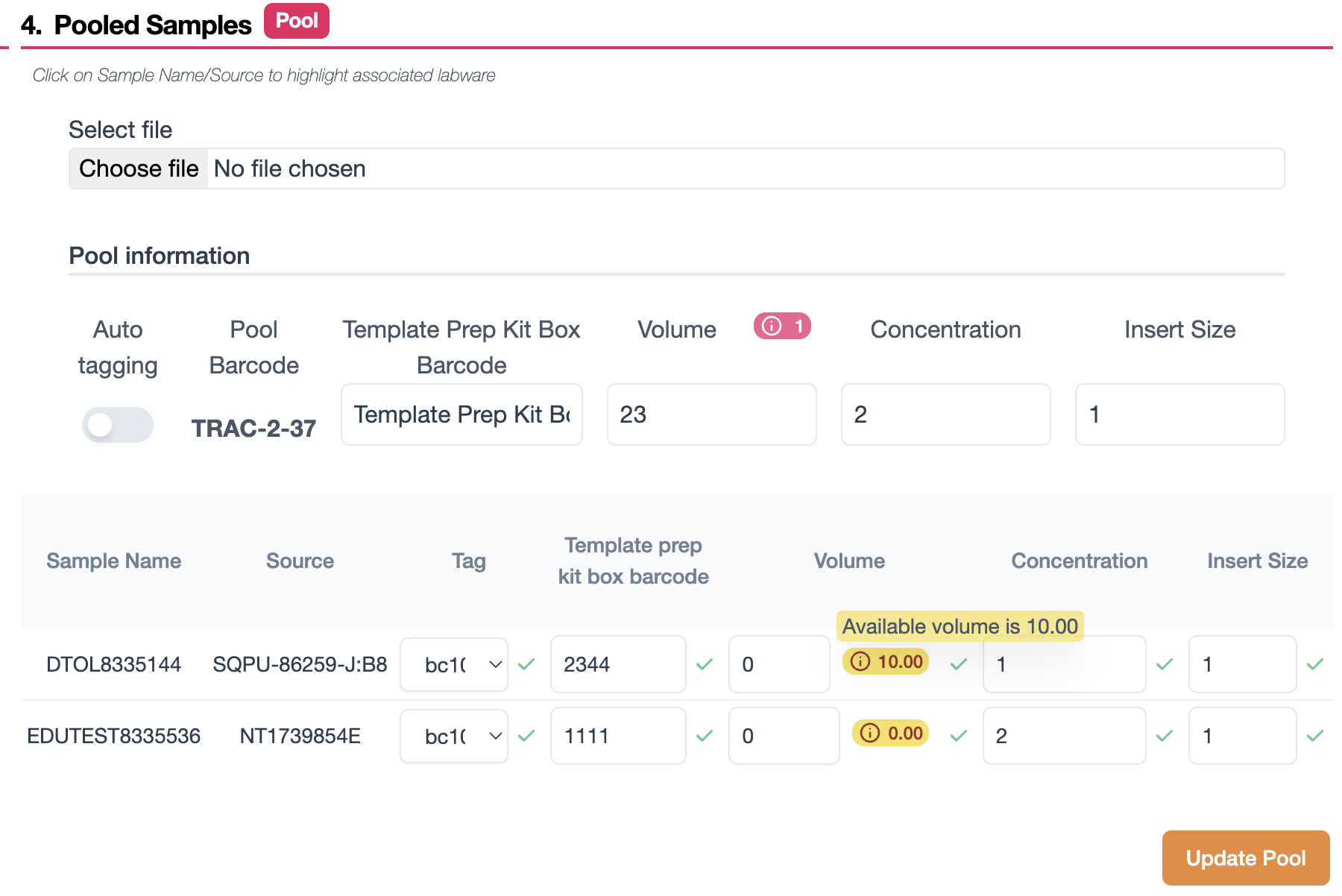Click the red Pool badge in heading
The image size is (1342, 896).
[297, 21]
